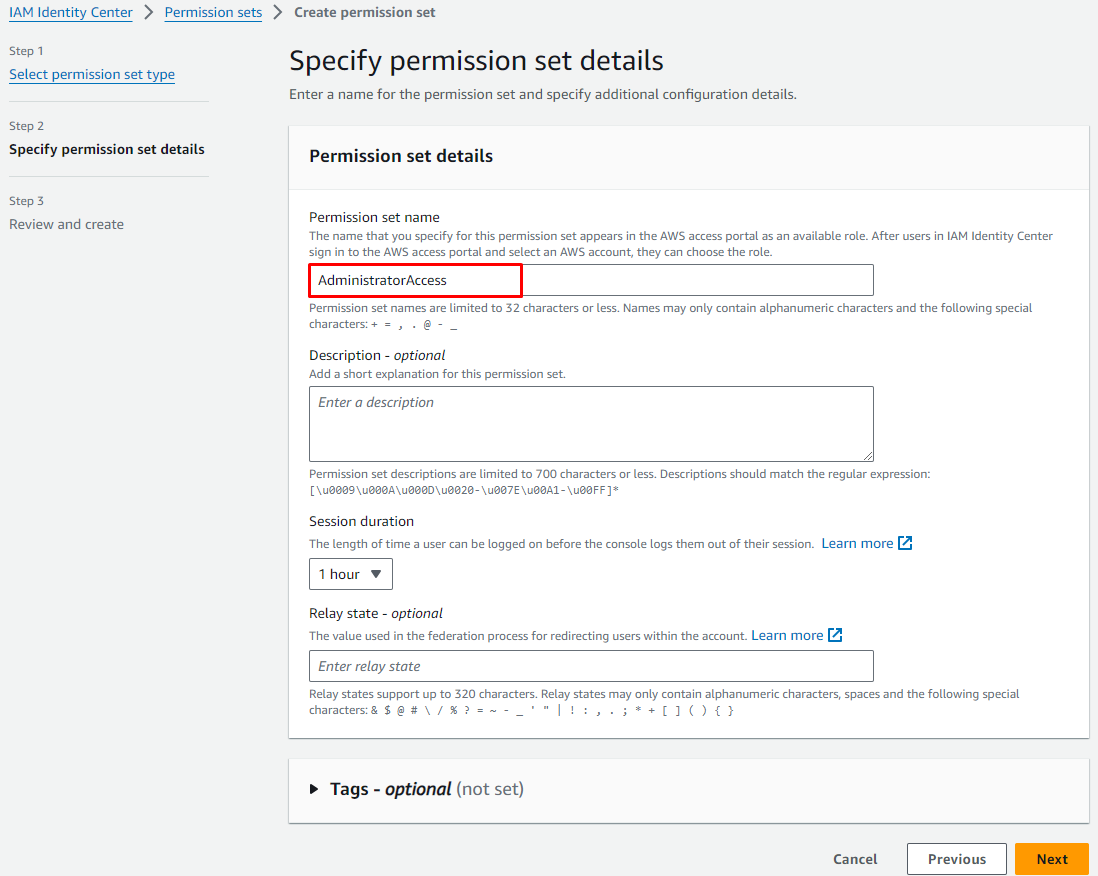Click external link icon beside Relay state Learn more
This screenshot has height=876, width=1098.
click(x=835, y=636)
